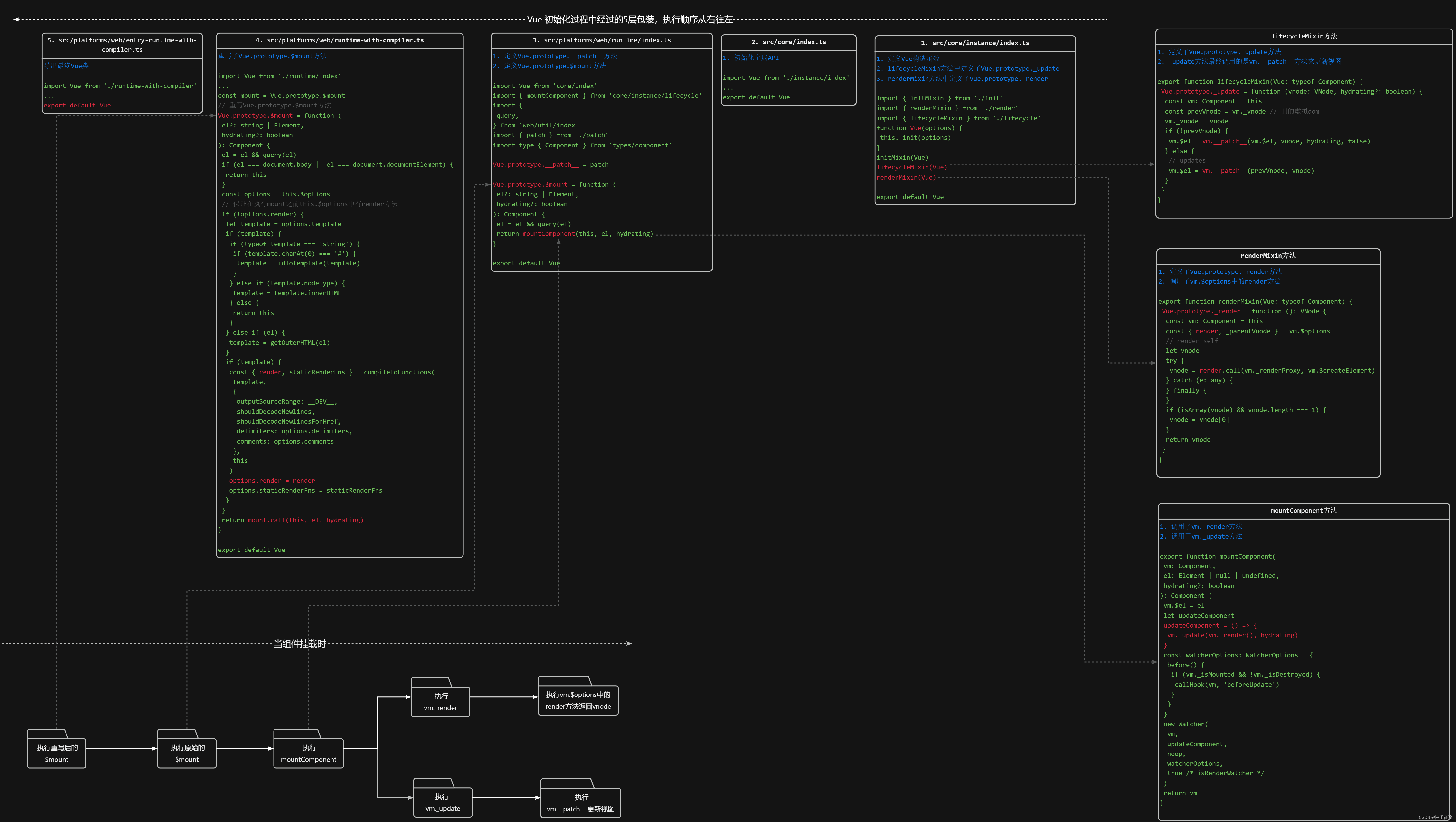Image resolution: width=1456 pixels, height=822 pixels.
Task: Click the line "import Vue from 'core/index'"
Action: [x=545, y=86]
